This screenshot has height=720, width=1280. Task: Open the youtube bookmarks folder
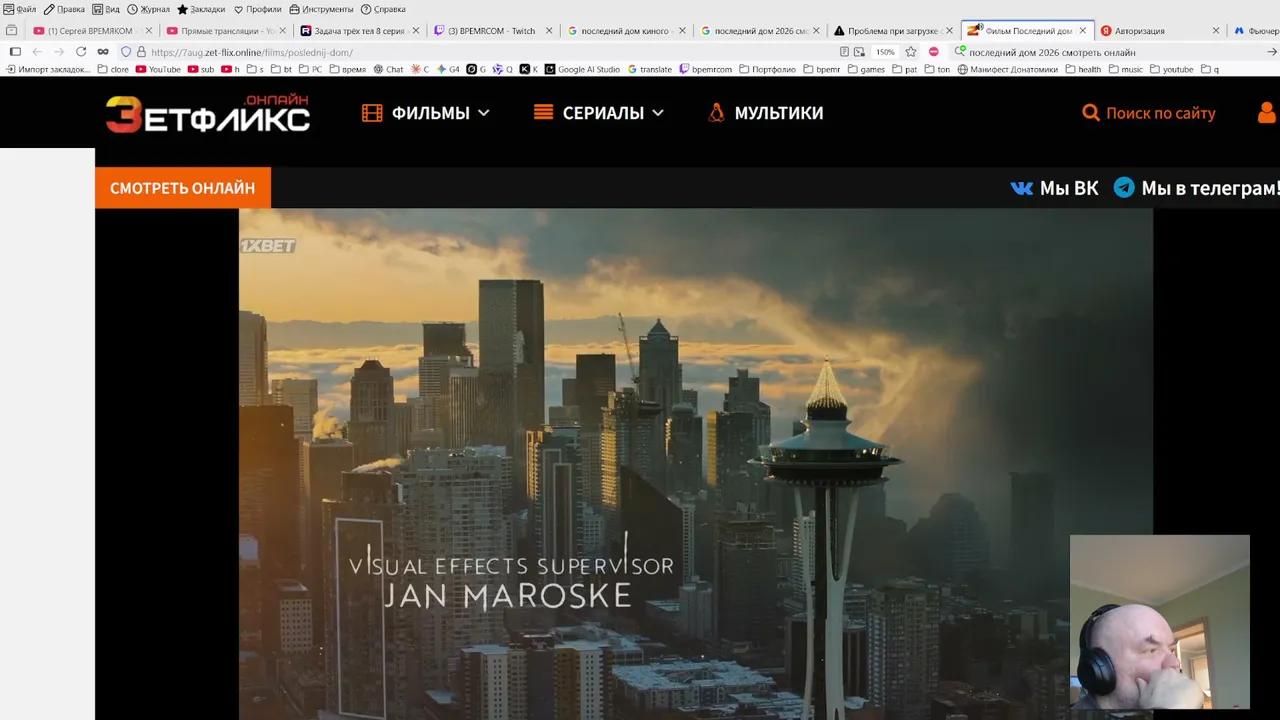click(x=1172, y=70)
